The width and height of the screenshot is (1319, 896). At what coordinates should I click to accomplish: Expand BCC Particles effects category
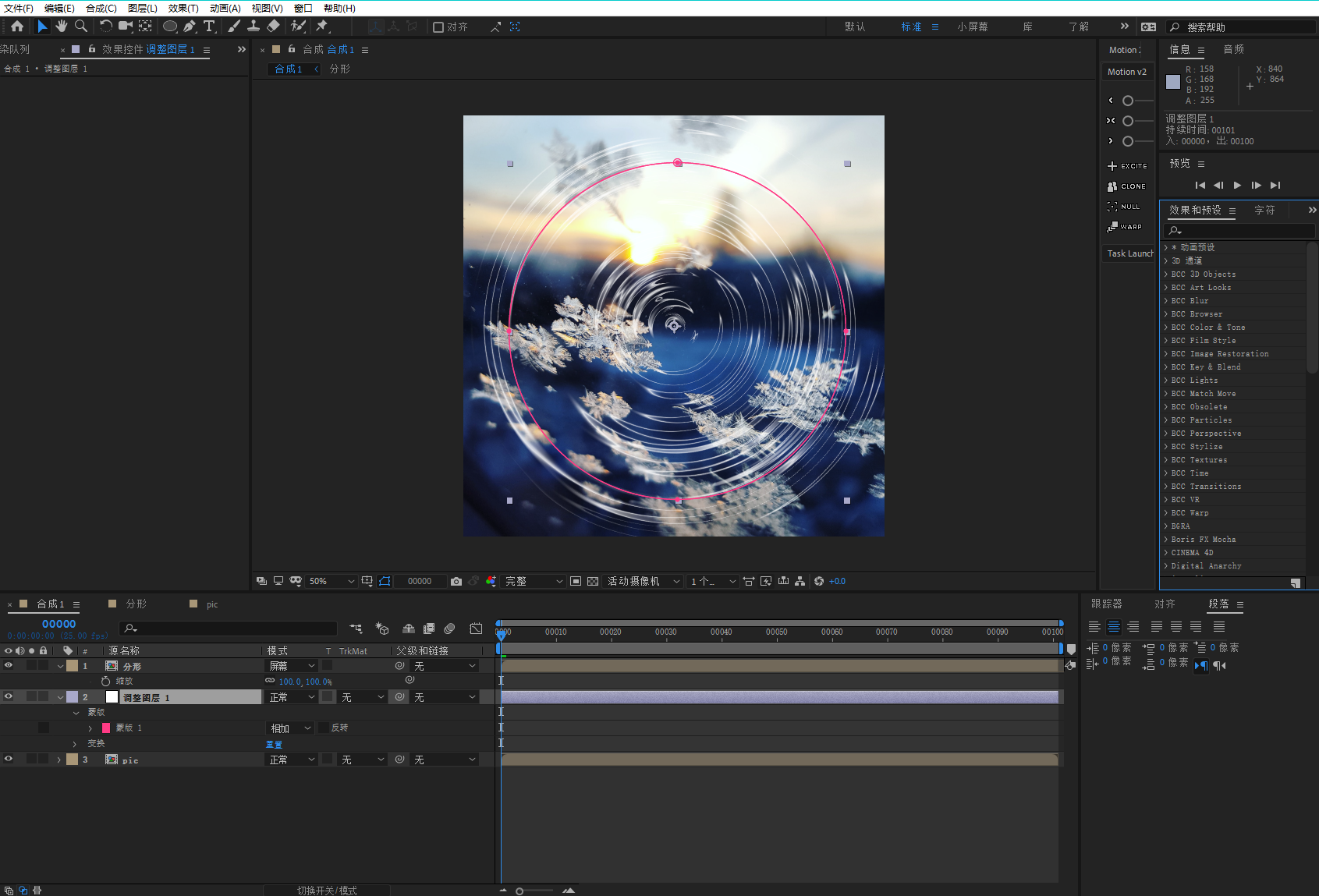(1166, 420)
